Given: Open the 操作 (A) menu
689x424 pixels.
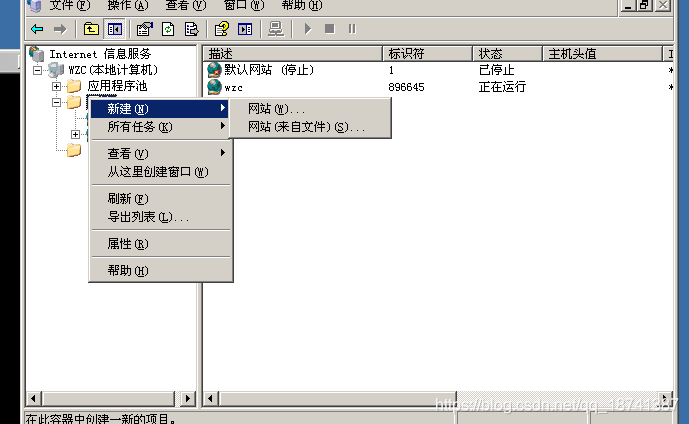Looking at the screenshot, I should (x=128, y=5).
